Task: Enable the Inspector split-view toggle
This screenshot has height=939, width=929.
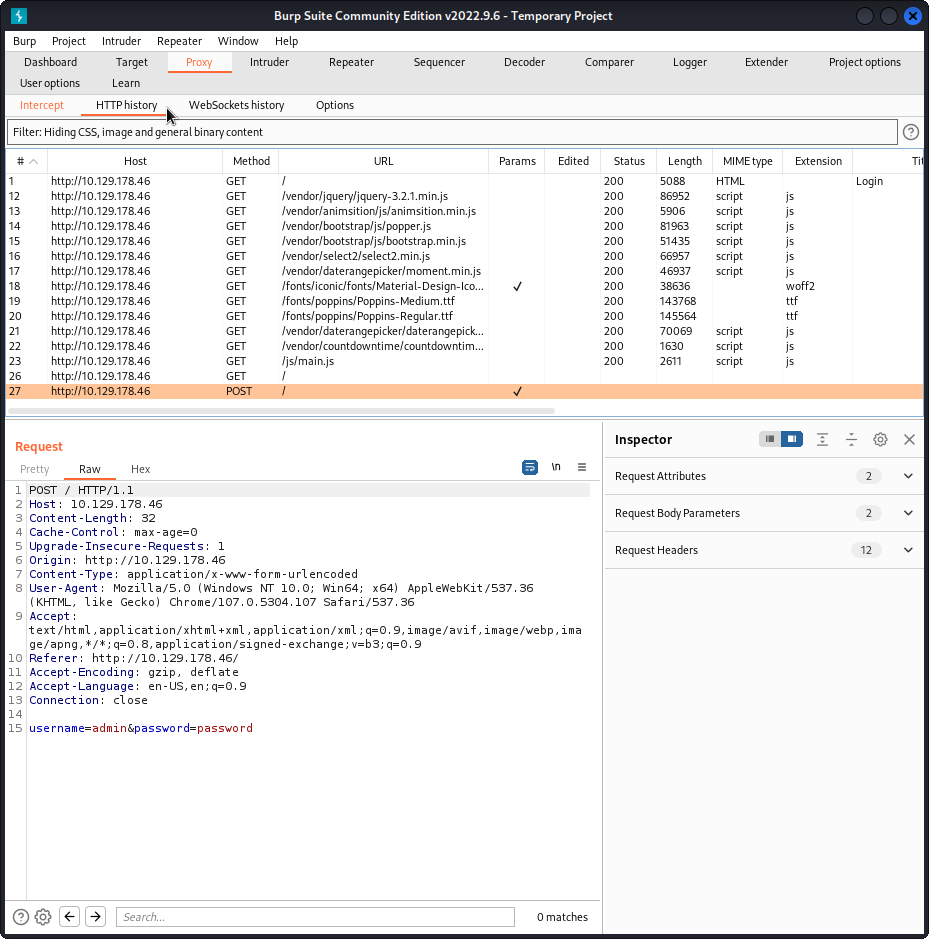Action: 793,438
